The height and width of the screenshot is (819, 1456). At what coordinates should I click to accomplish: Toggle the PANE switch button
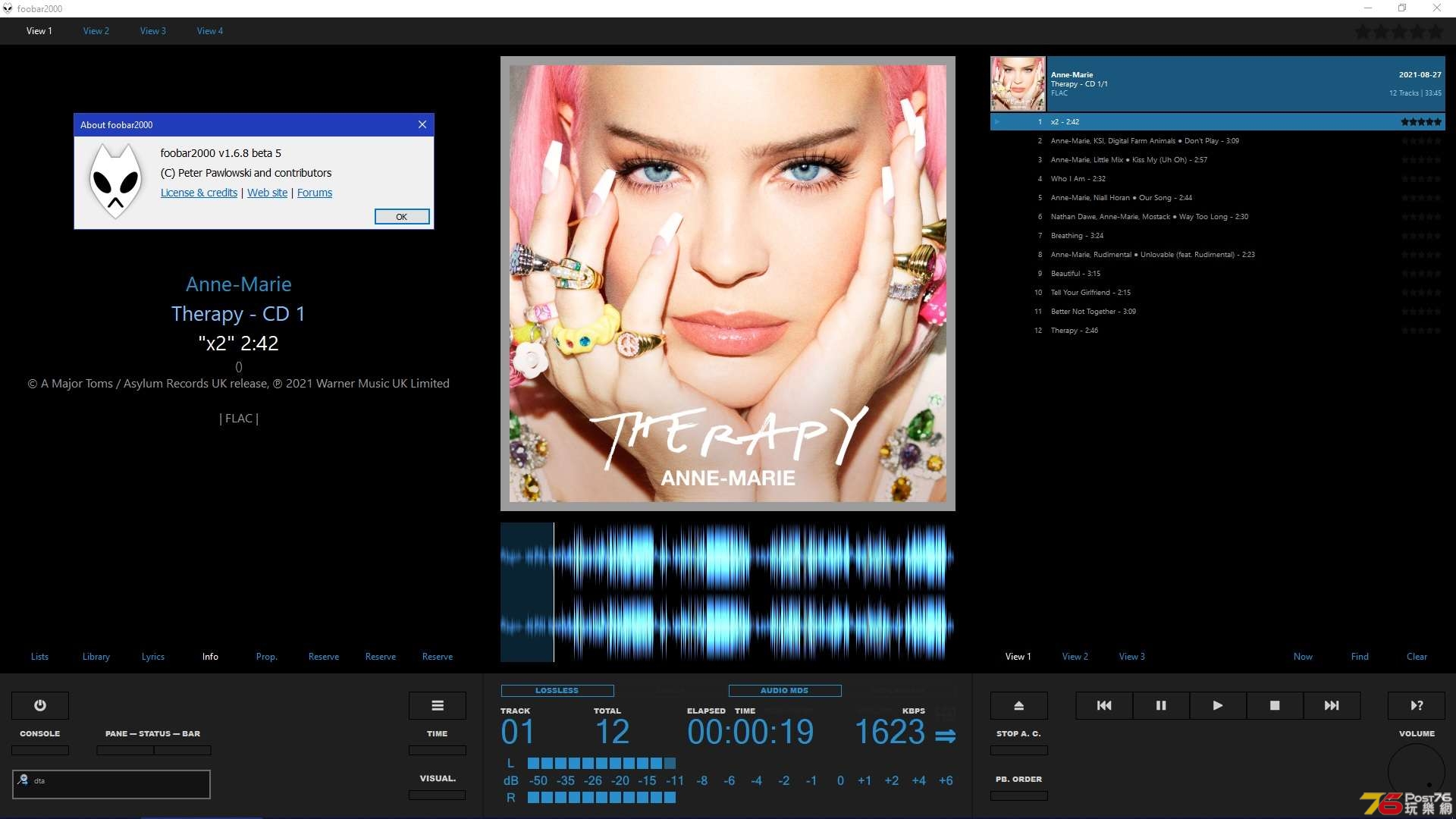point(125,750)
